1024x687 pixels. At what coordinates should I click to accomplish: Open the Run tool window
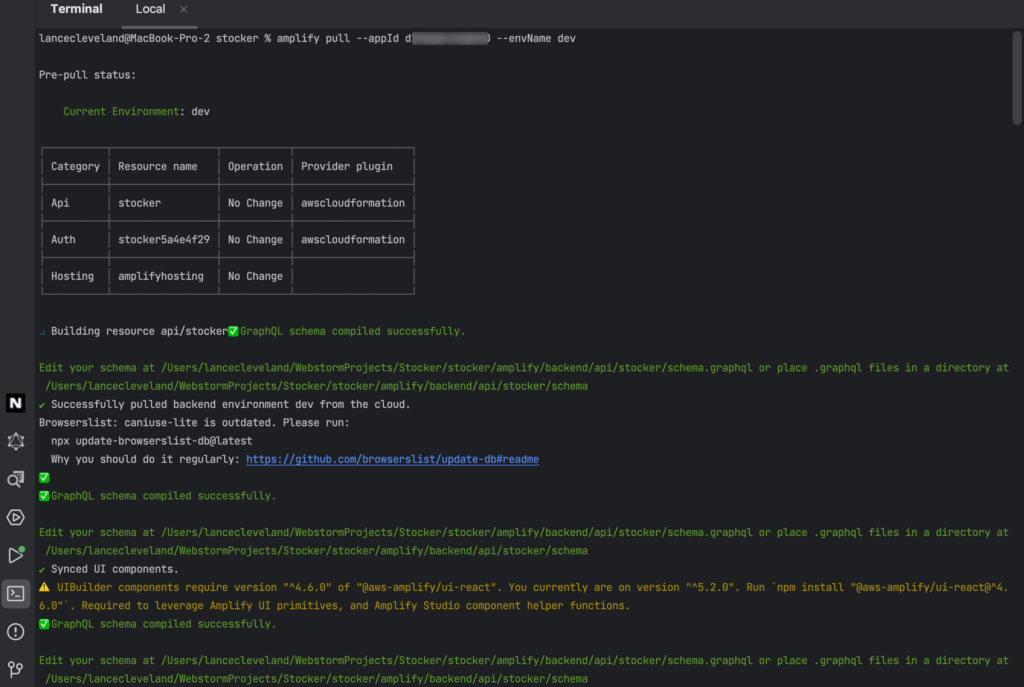click(15, 555)
